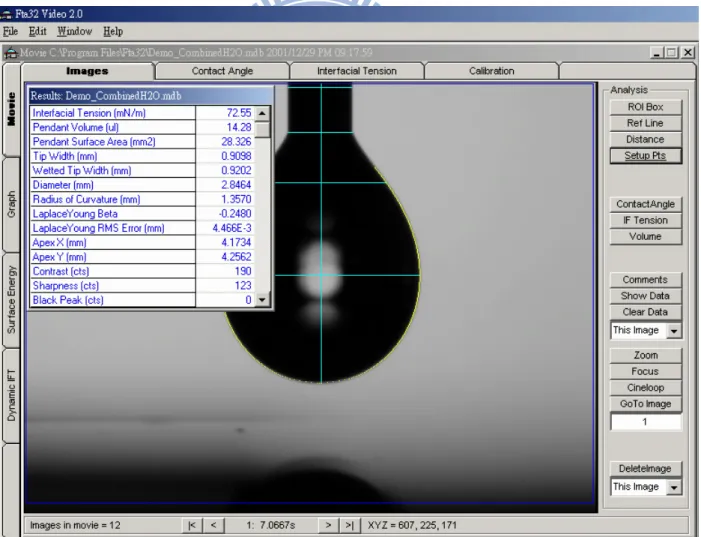Expand the Clear Data scope dropdown
701x537 pixels.
click(x=673, y=330)
